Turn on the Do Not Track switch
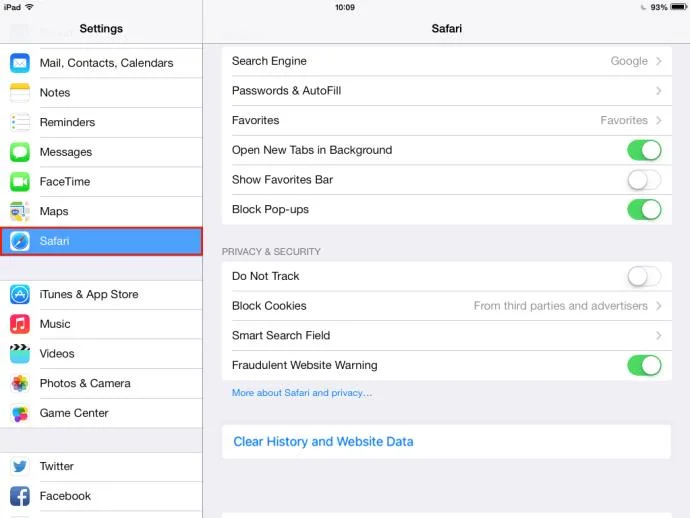 [644, 276]
